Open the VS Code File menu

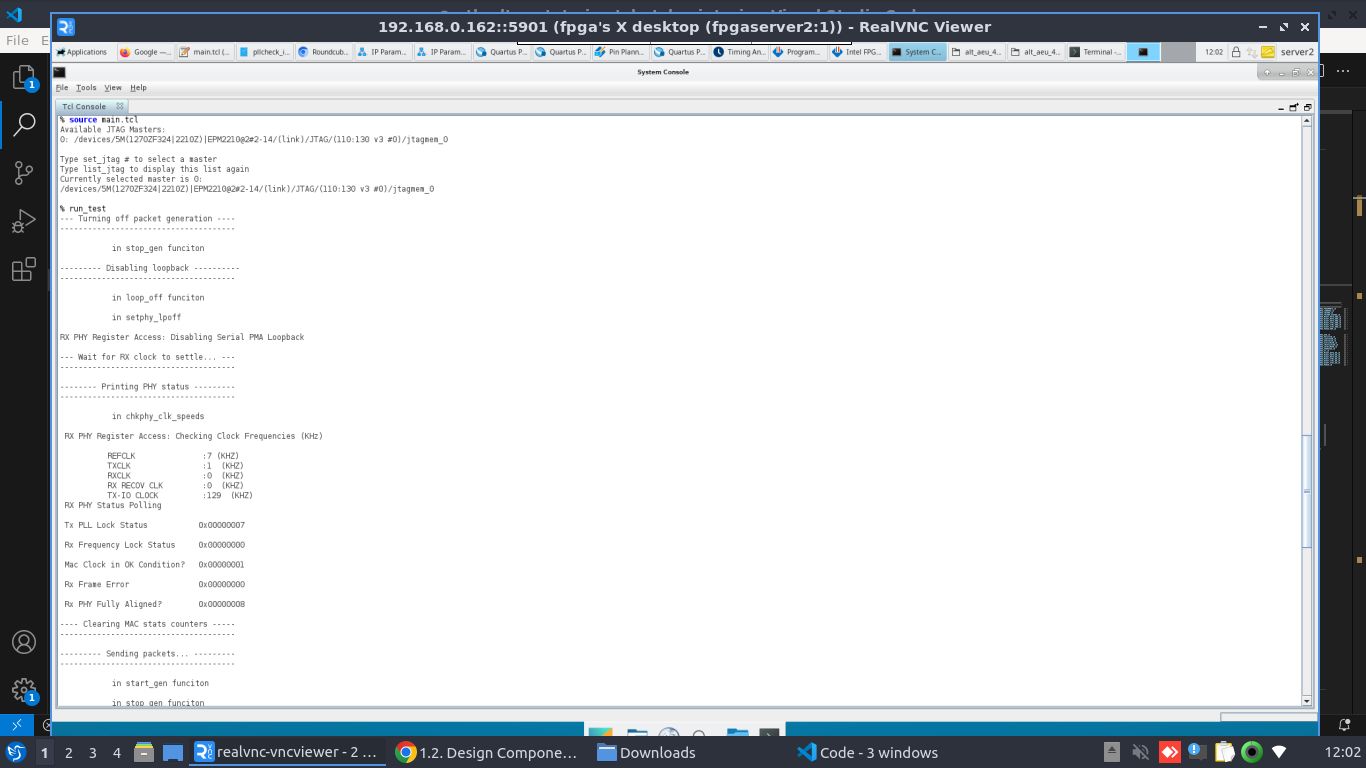click(x=17, y=40)
